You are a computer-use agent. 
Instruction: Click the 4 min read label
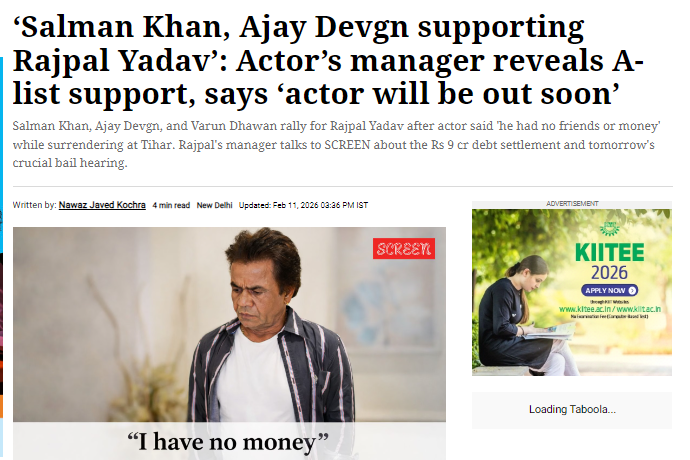171,205
